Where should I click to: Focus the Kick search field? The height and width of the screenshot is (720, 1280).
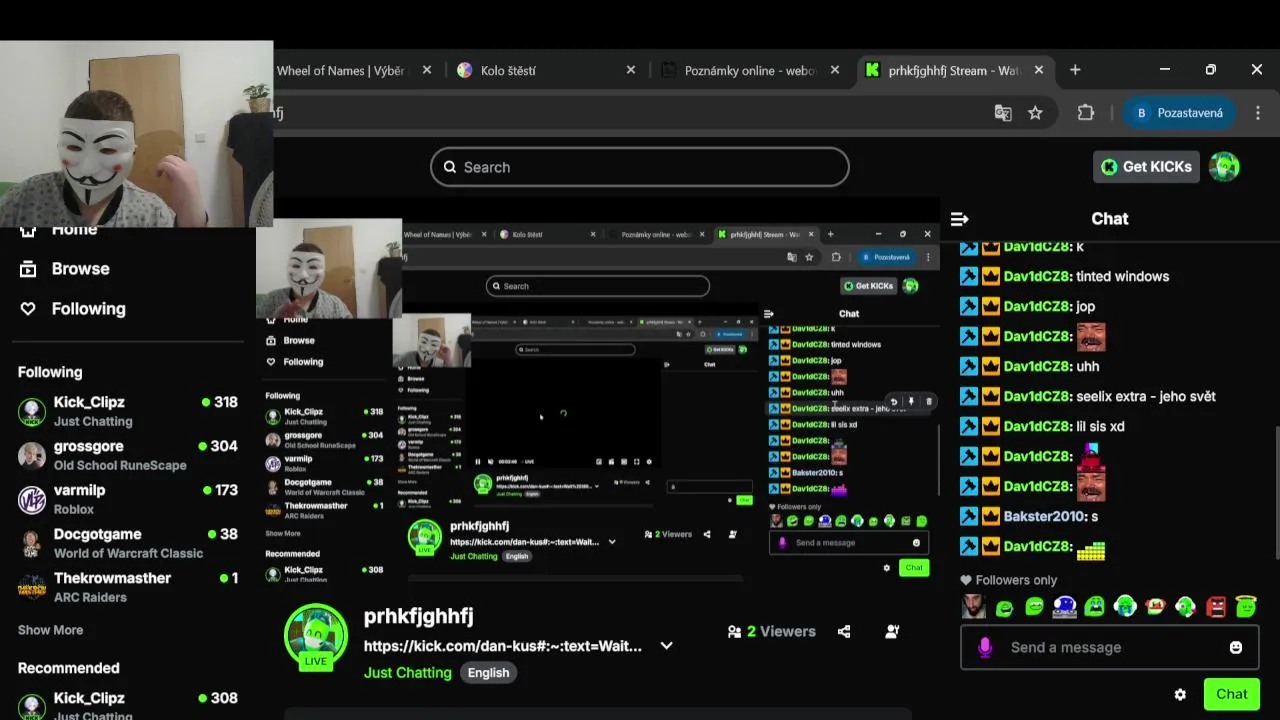[640, 167]
